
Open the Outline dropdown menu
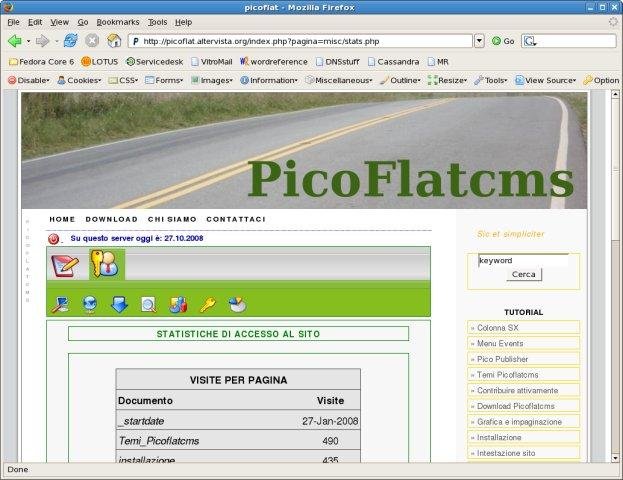400,80
